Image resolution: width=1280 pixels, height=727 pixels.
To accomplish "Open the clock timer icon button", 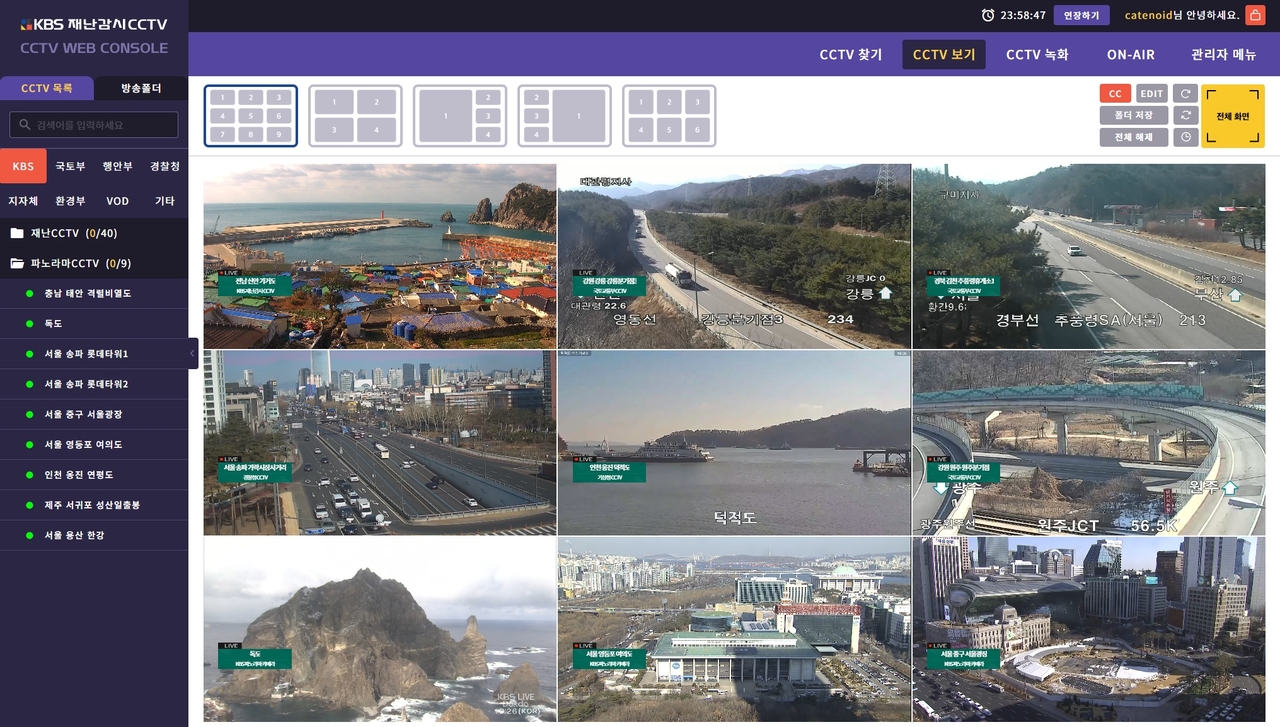I will pos(1185,138).
